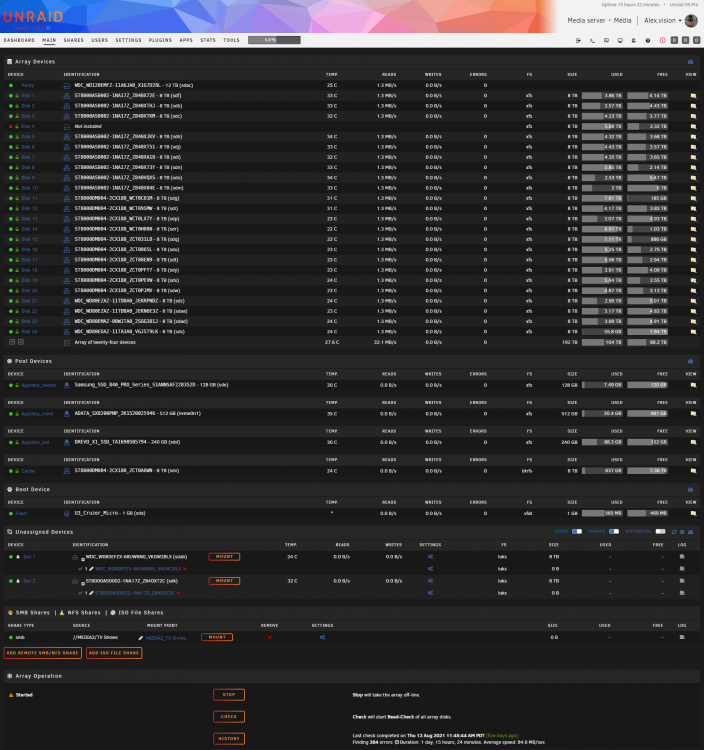704x750 pixels.
Task: Open the Dashboard tab
Action: (19, 40)
